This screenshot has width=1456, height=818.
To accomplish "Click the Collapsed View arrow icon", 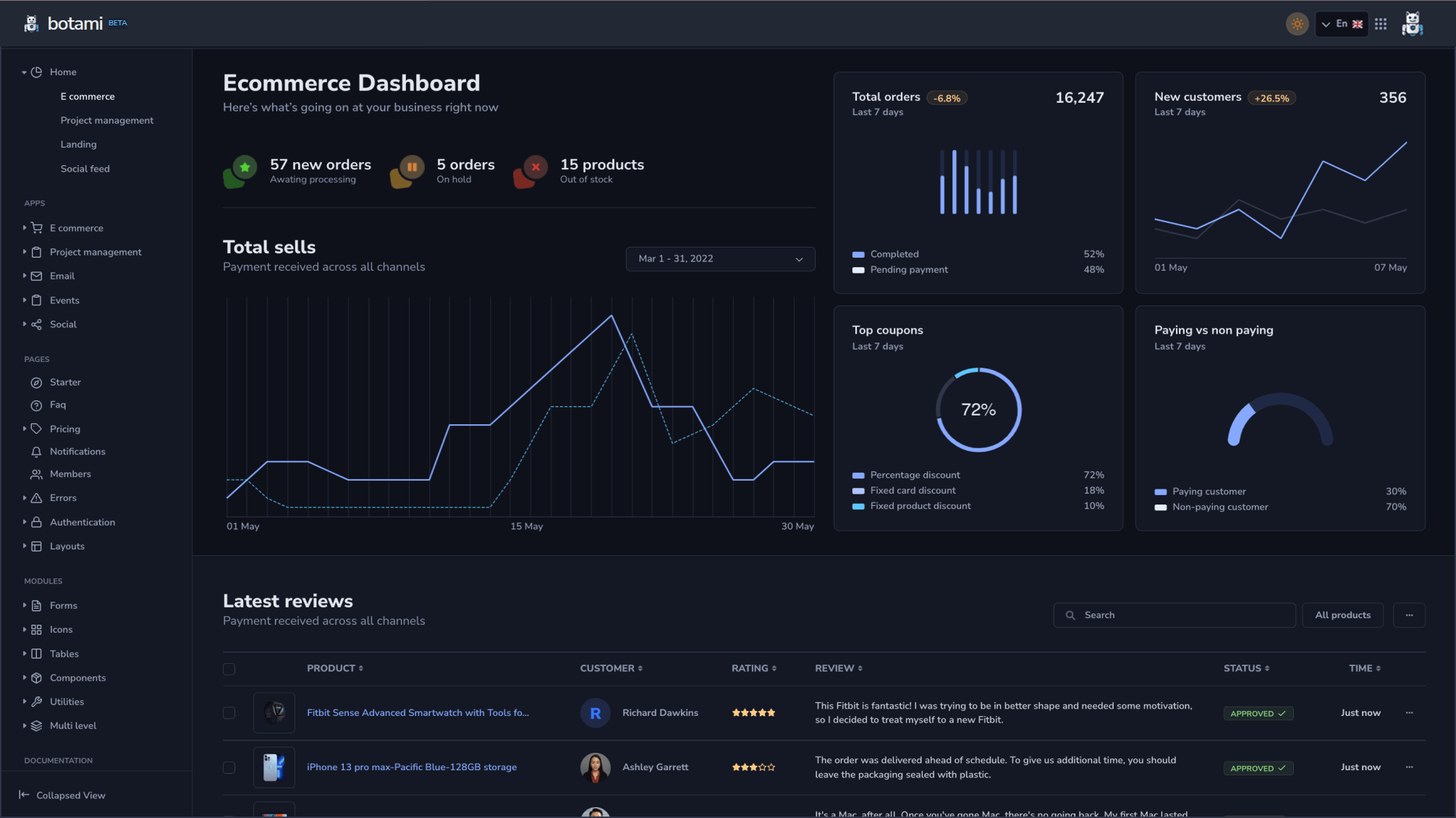I will pos(24,795).
